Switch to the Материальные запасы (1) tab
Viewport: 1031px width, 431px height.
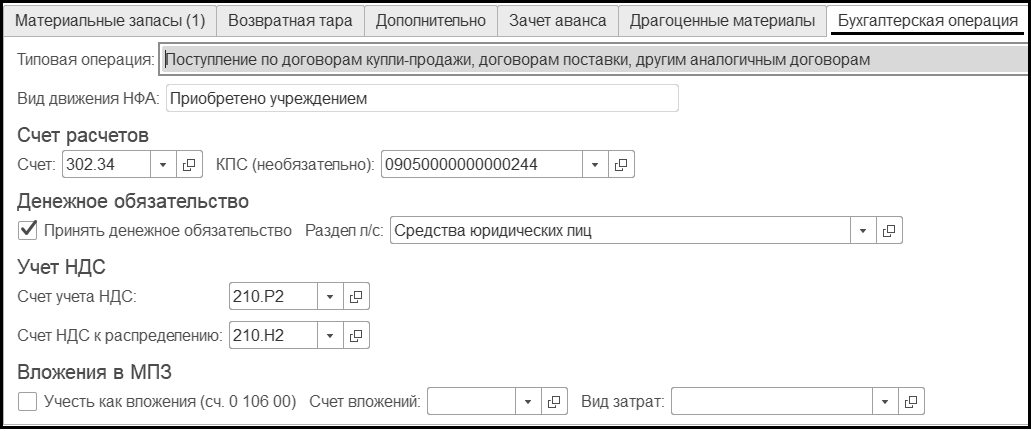pos(109,20)
